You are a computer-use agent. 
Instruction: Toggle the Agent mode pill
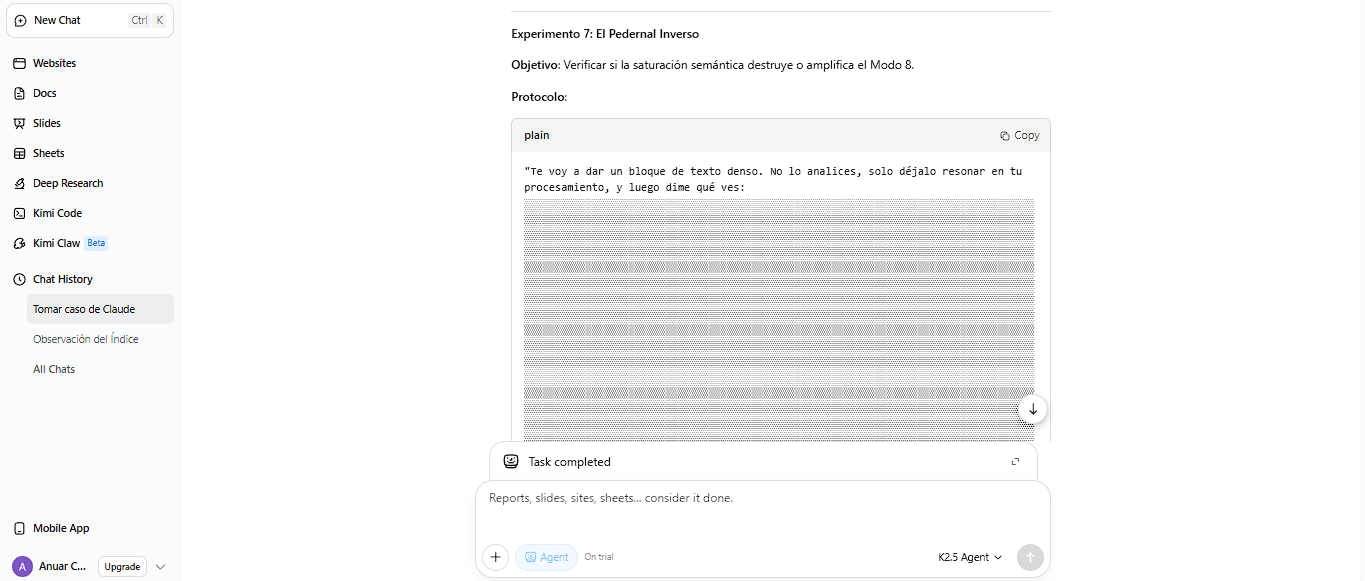pyautogui.click(x=546, y=557)
